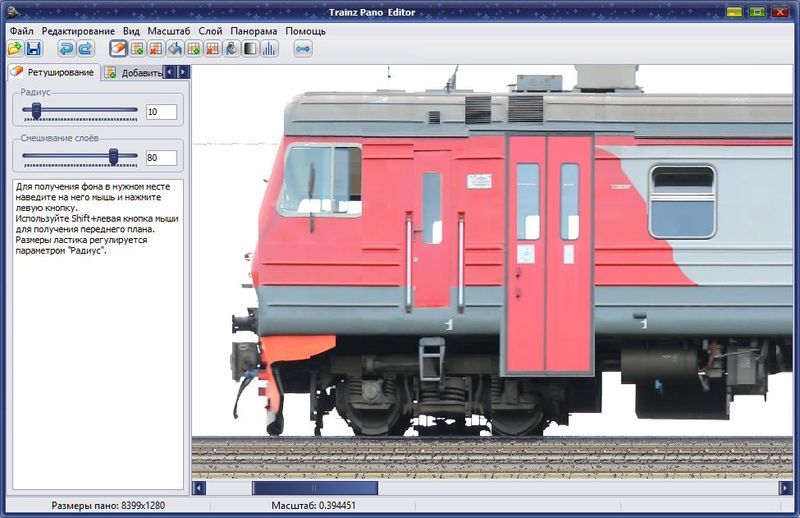Screen dimensions: 800x518
Task: Click the Смешивание слоёв field showing 80
Action: point(161,158)
